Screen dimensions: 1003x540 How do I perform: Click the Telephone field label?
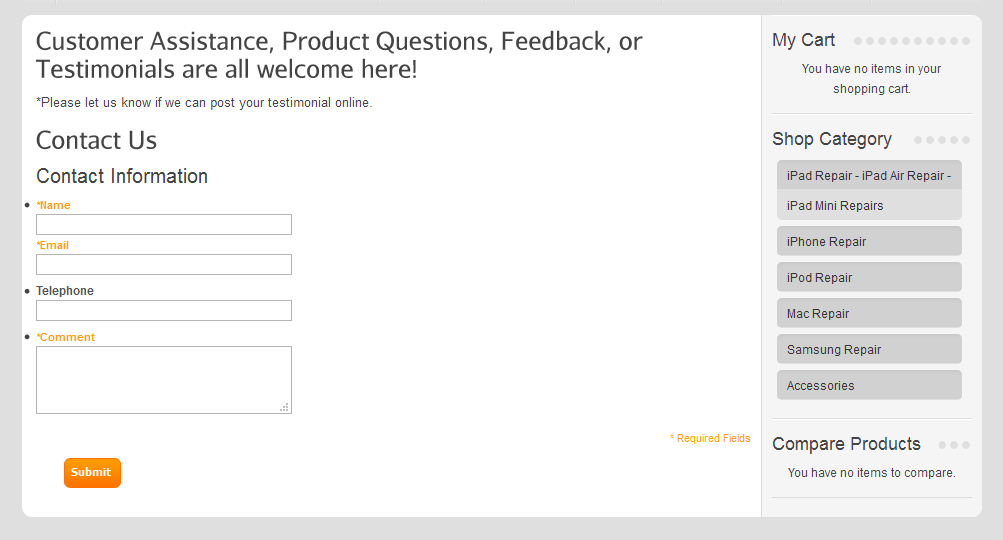(65, 291)
